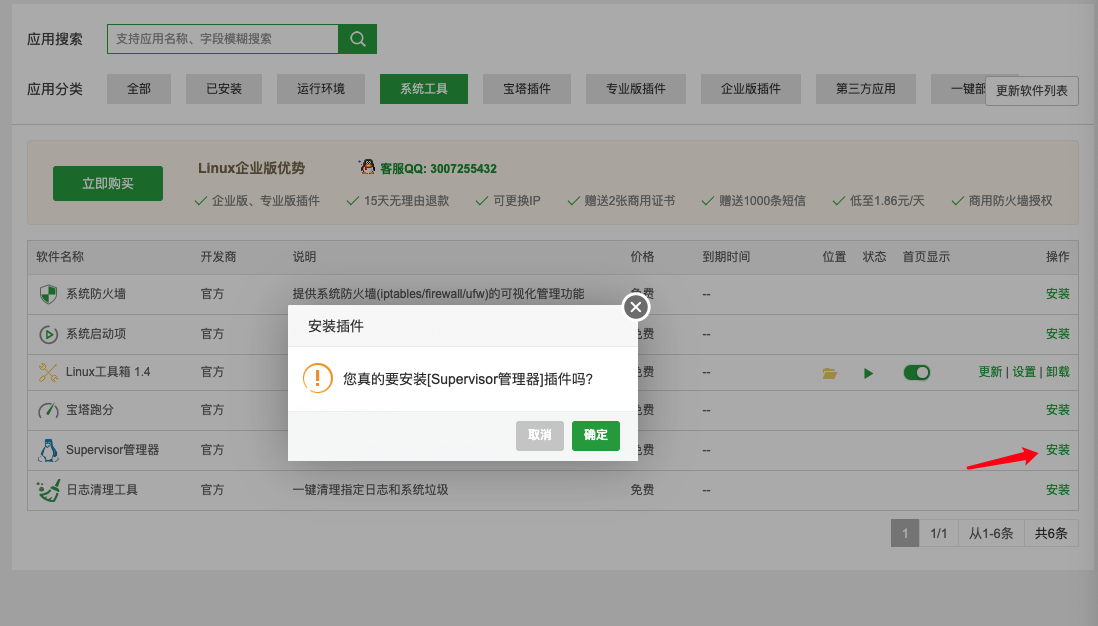Click the 日志清理工具 broom icon
Image resolution: width=1098 pixels, height=626 pixels.
tap(49, 490)
